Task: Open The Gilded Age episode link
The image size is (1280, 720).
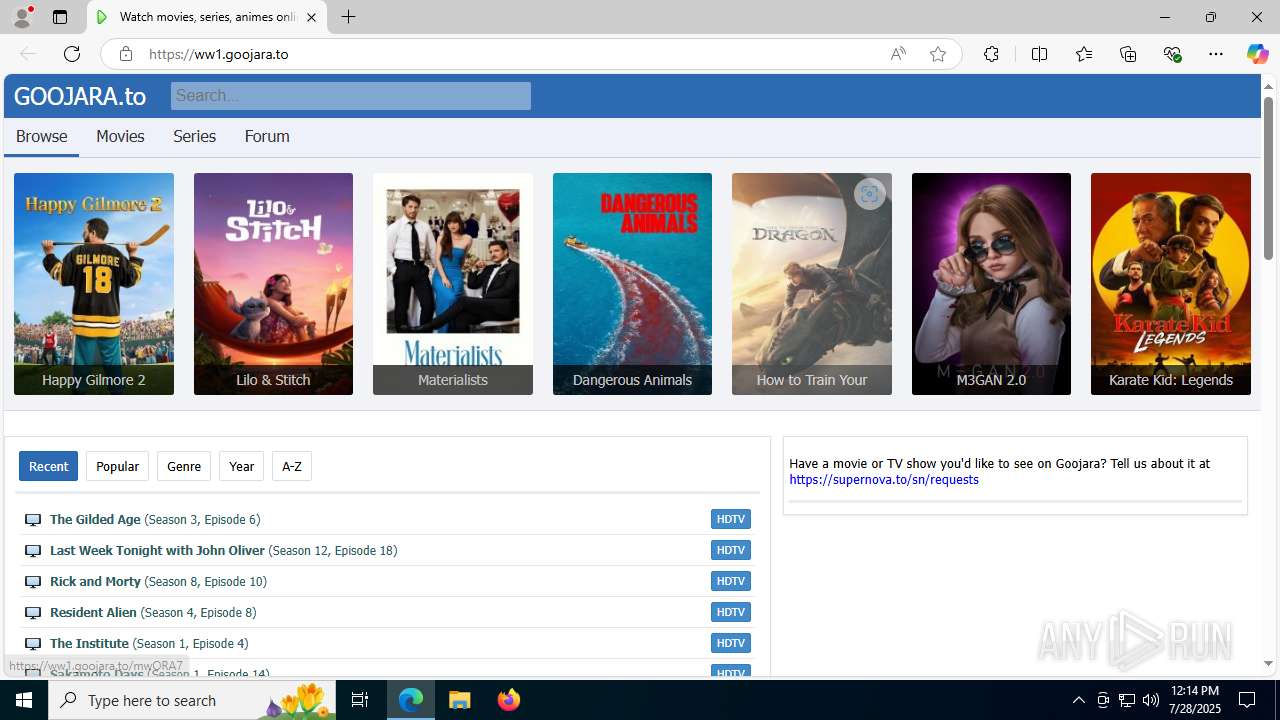Action: (155, 519)
